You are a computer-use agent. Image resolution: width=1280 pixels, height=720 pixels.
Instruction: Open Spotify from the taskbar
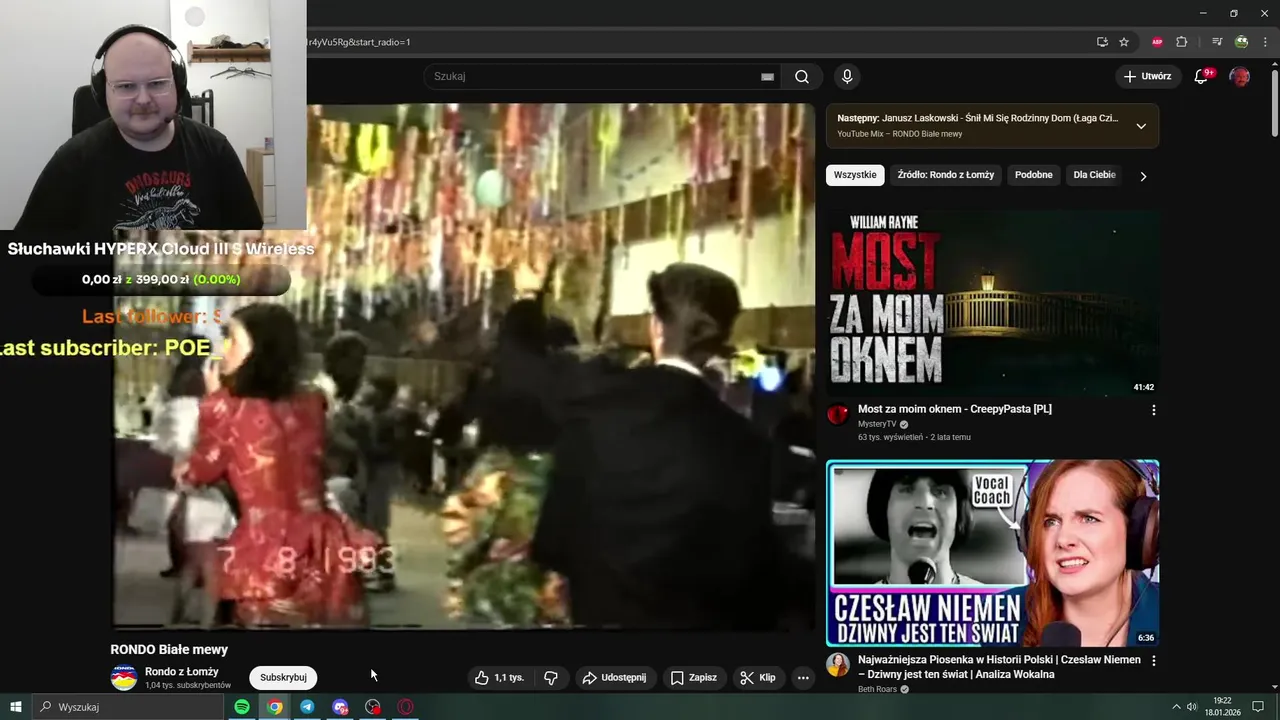point(242,707)
